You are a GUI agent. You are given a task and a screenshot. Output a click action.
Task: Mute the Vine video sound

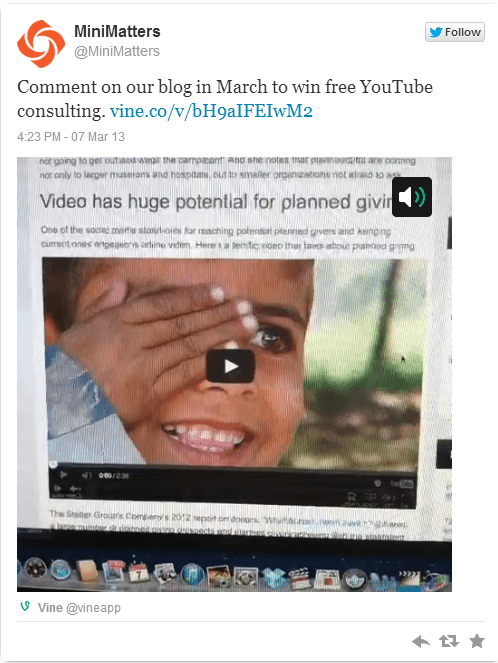point(412,197)
